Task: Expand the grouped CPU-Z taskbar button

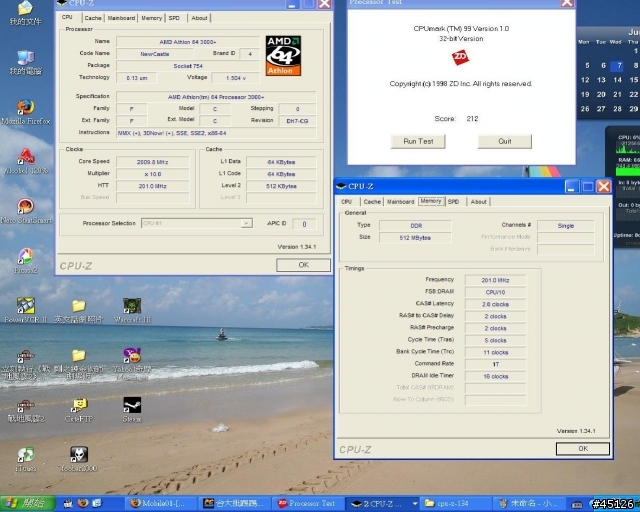Action: [384, 503]
